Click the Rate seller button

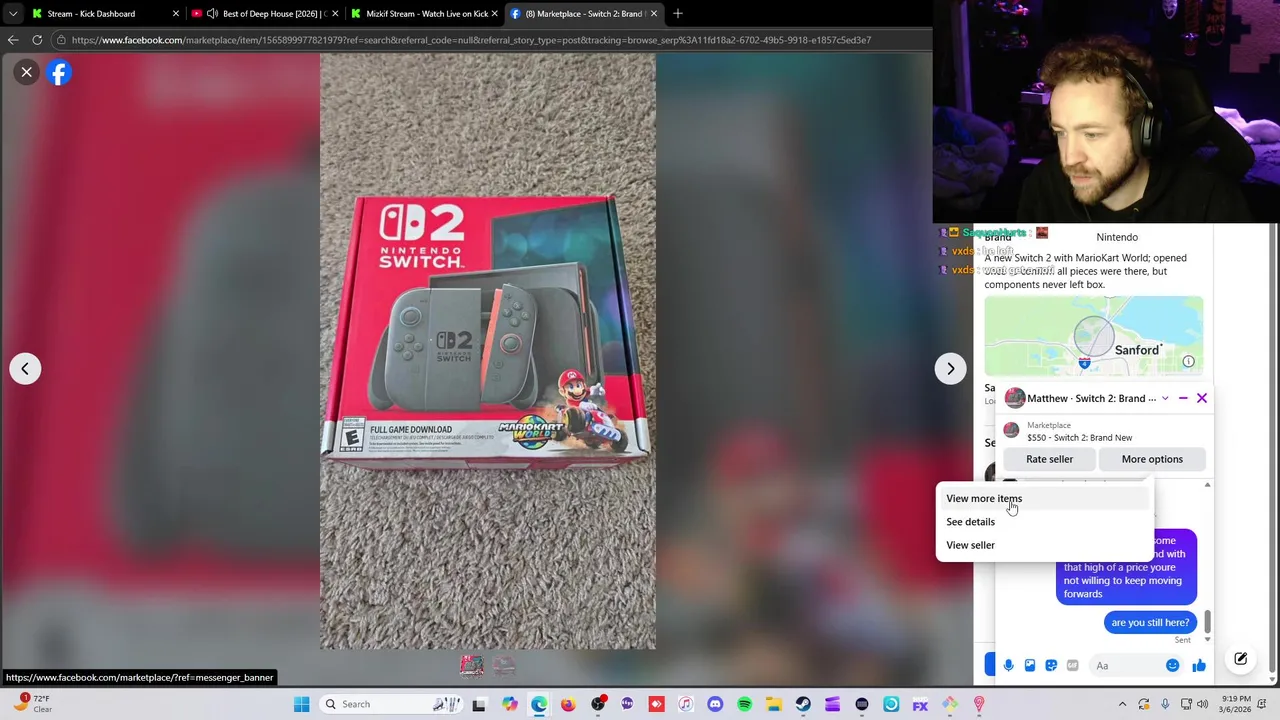[1049, 459]
